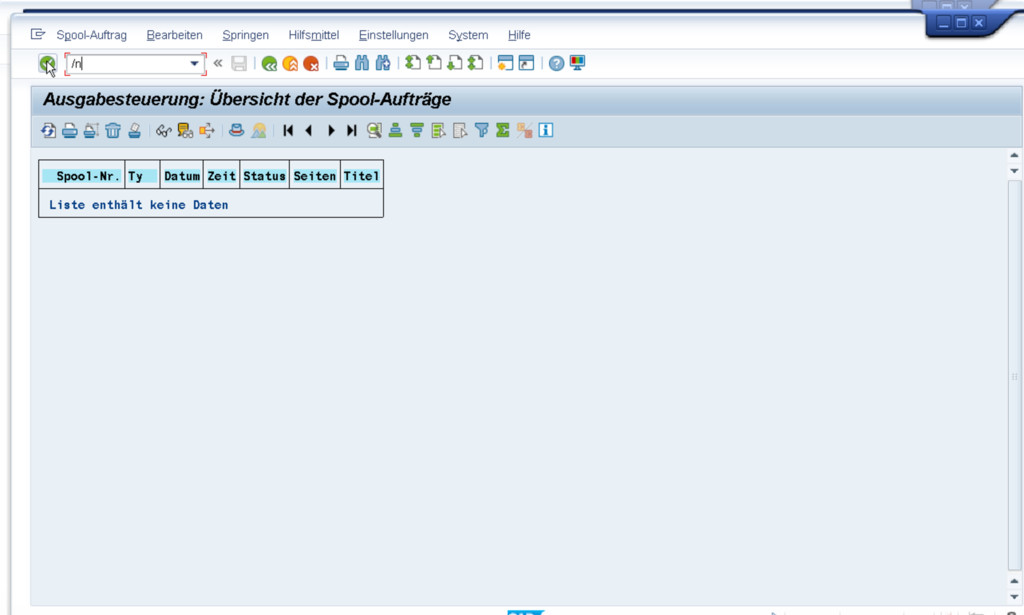Open the Spool-Auftrag menu
1024x615 pixels.
coord(91,35)
